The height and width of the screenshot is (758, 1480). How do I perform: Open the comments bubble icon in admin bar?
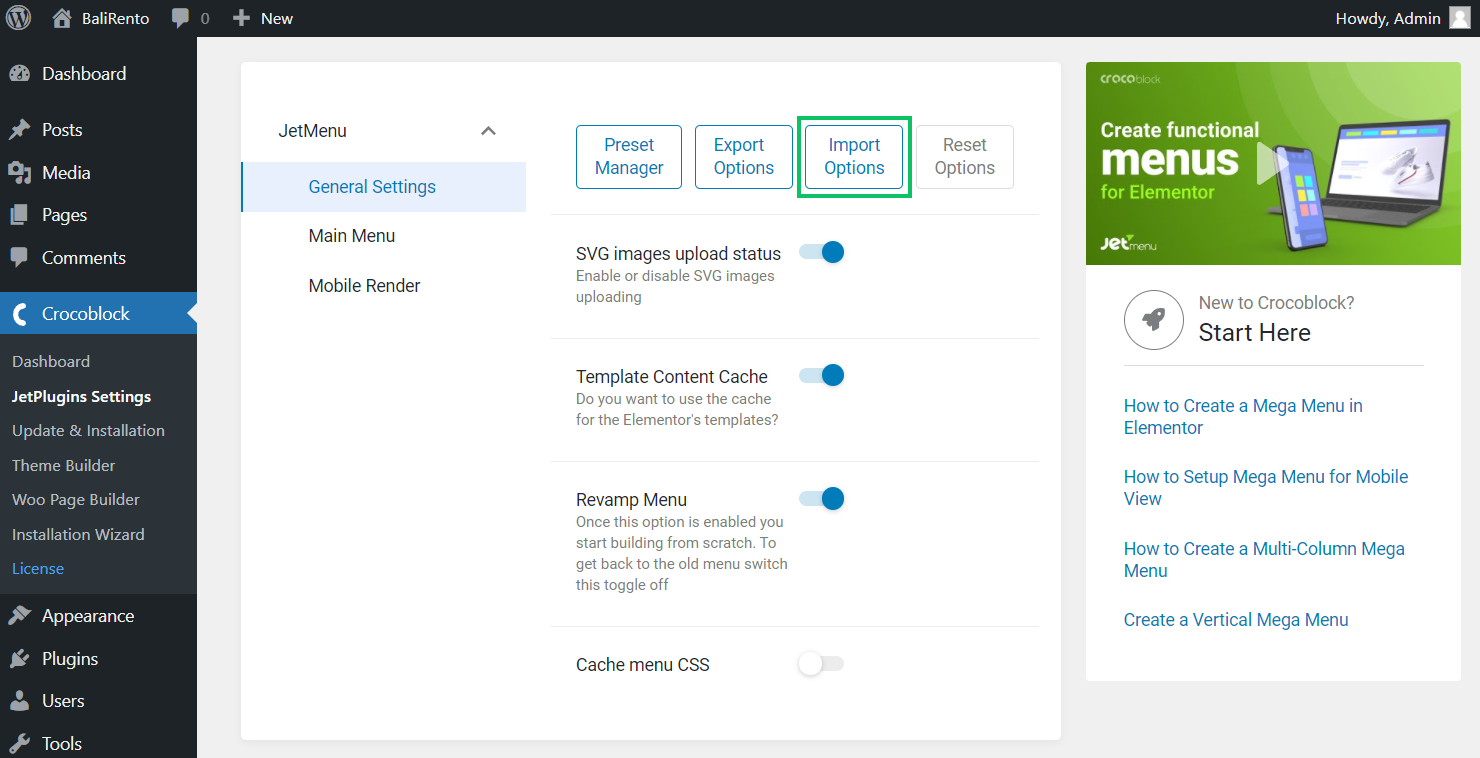click(180, 18)
